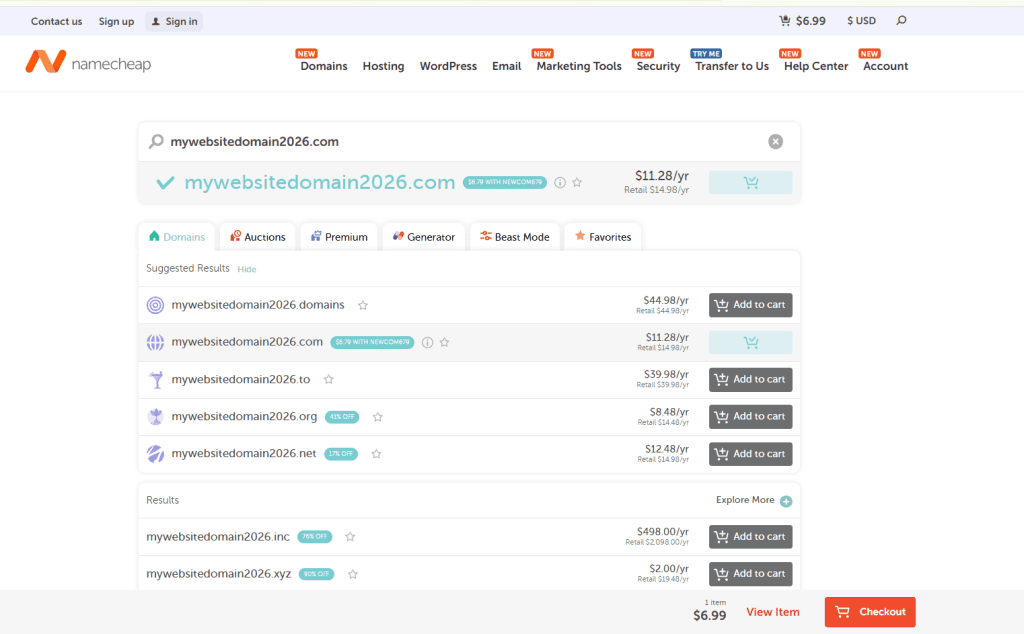Switch to the Generator tab
Viewport: 1024px width, 634px height.
[424, 236]
